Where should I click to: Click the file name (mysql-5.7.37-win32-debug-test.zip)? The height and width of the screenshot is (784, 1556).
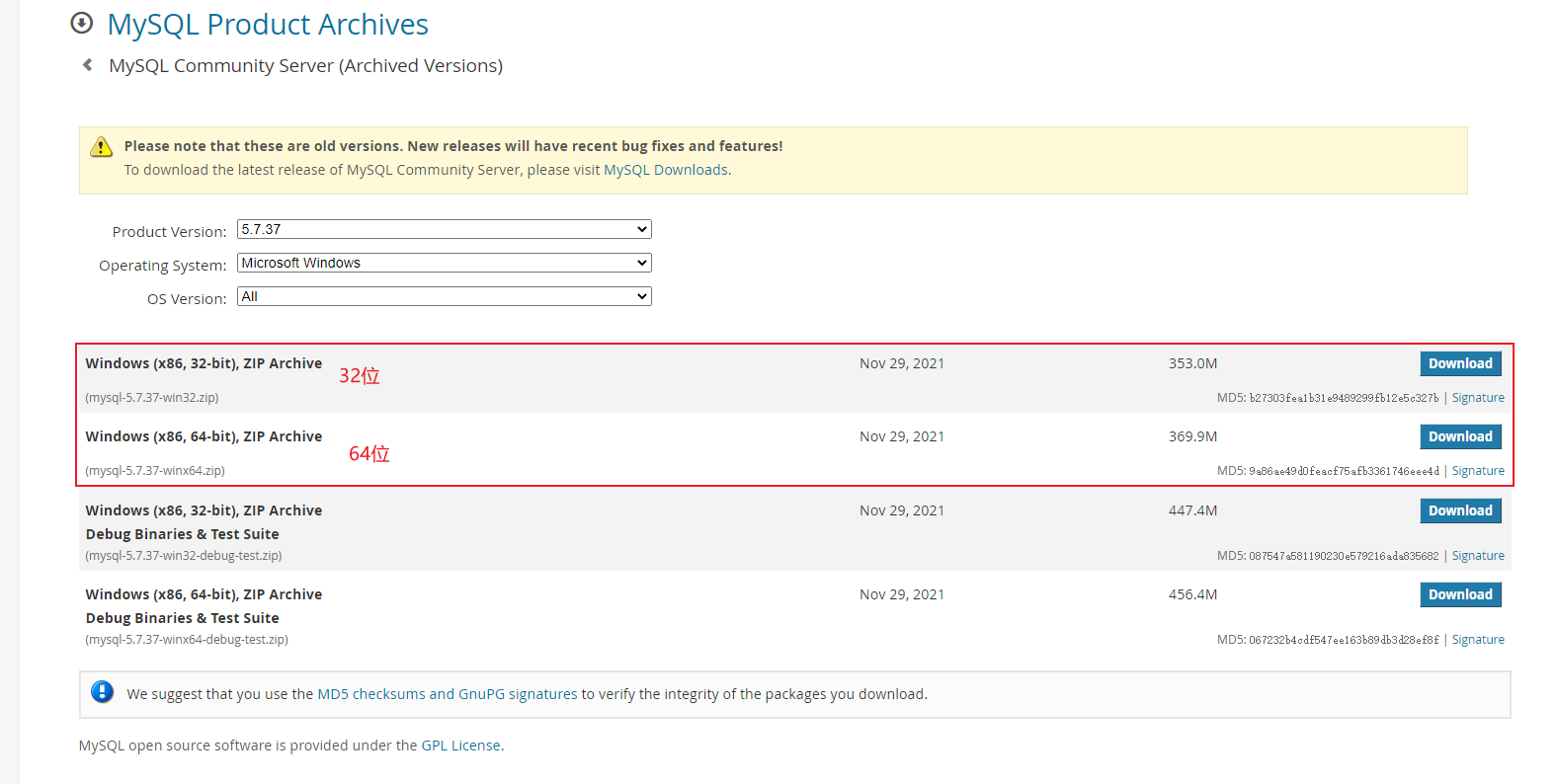tap(184, 556)
